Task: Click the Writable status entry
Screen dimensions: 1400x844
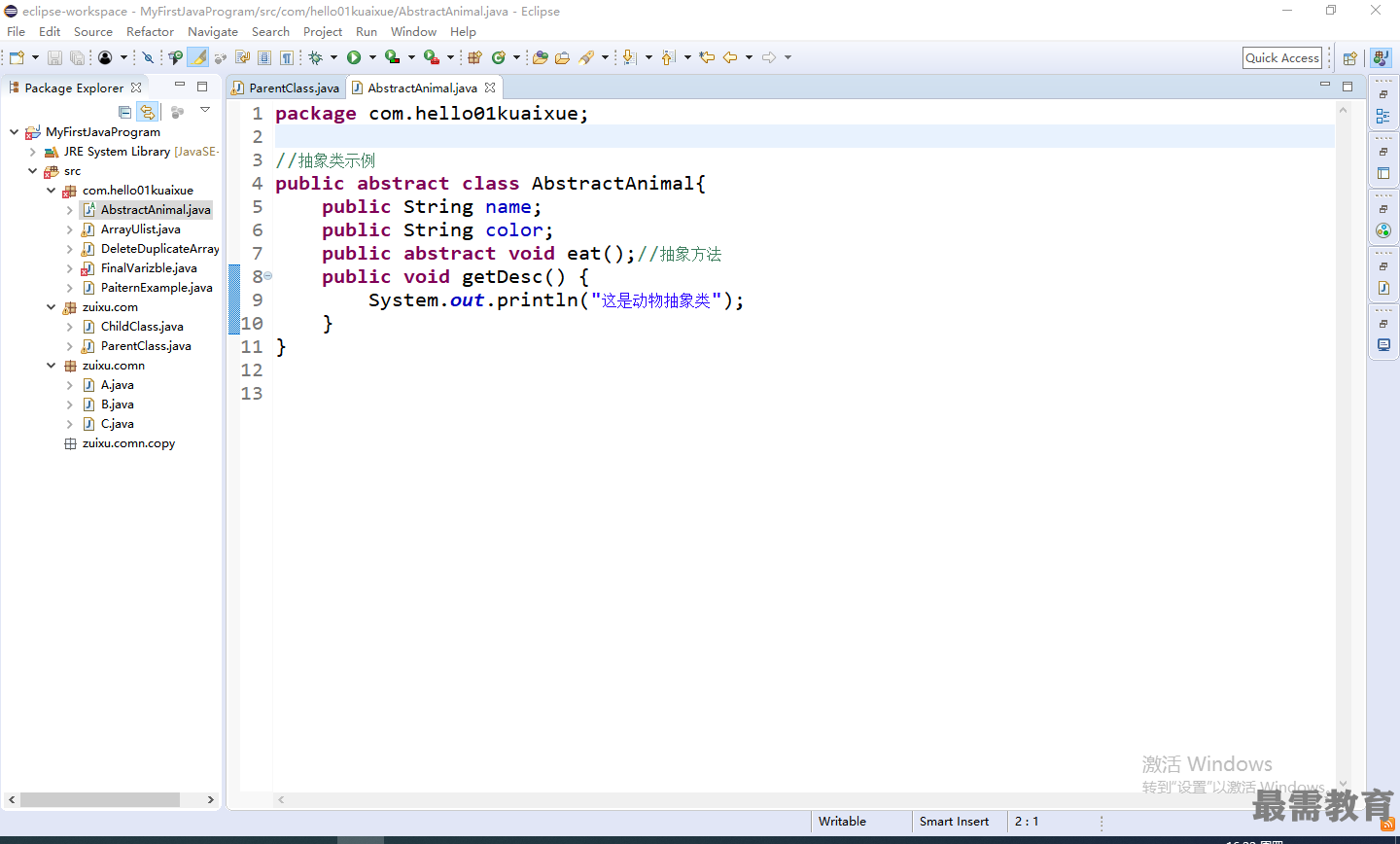Action: [x=843, y=822]
